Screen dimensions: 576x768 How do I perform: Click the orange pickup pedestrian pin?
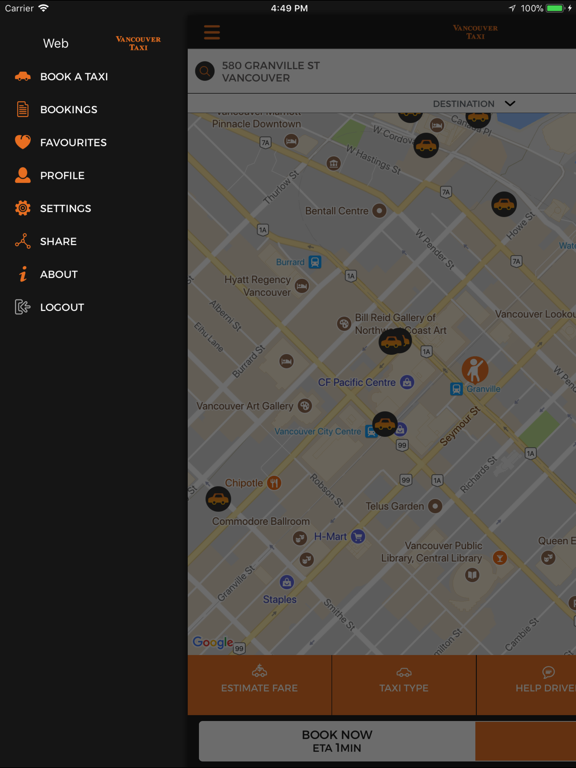click(x=475, y=369)
